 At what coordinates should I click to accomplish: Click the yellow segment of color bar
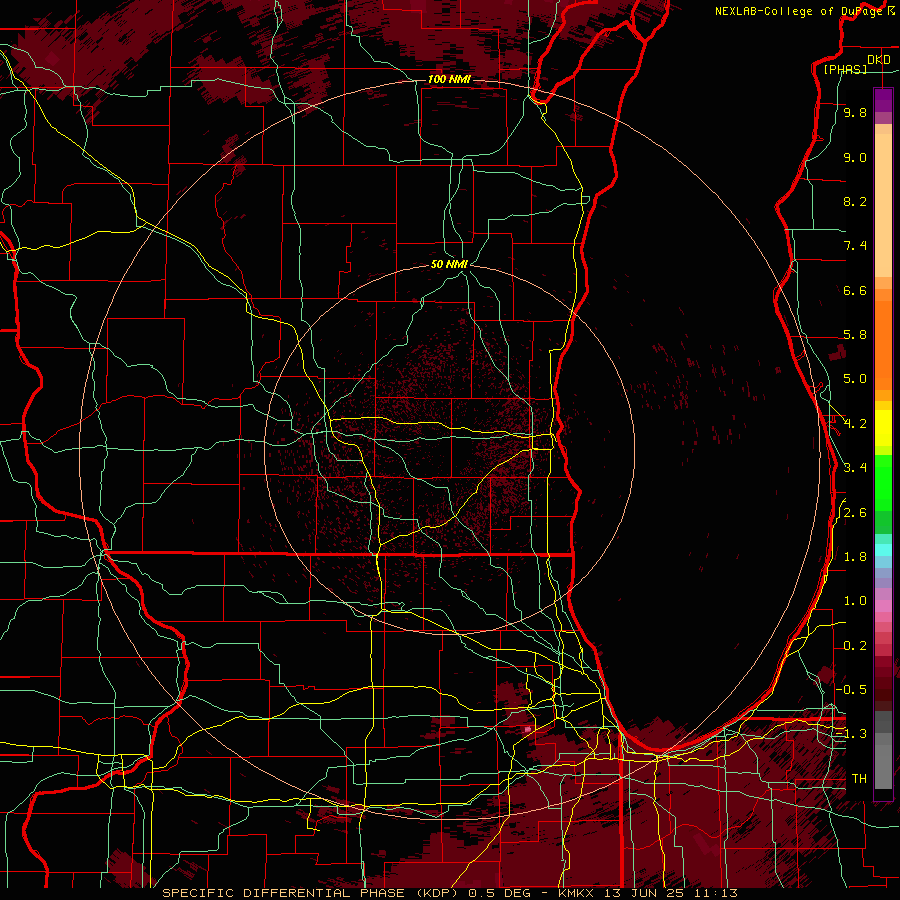tap(883, 428)
